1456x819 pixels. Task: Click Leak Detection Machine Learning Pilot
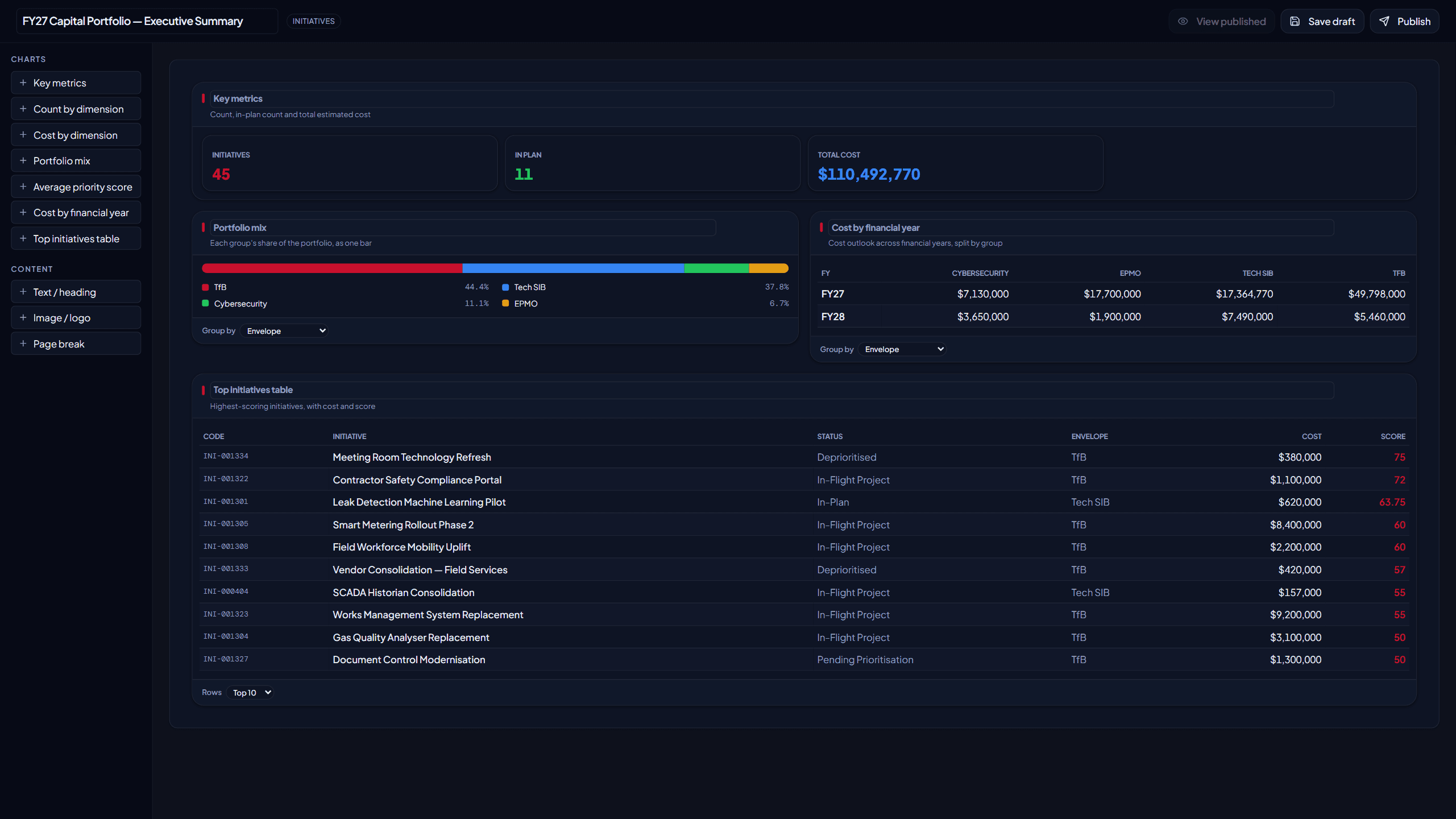coord(419,502)
